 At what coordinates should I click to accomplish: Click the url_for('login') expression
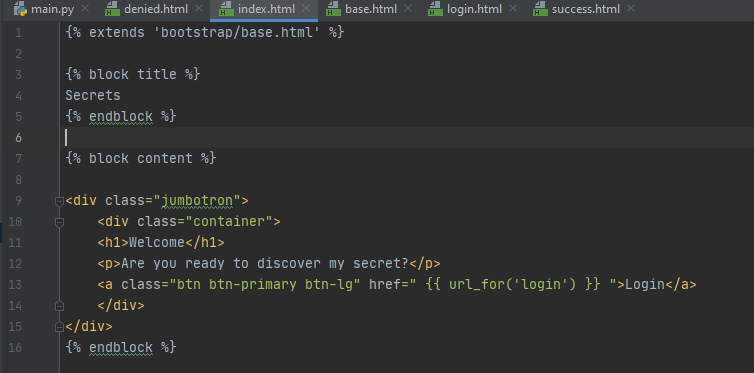(x=513, y=285)
